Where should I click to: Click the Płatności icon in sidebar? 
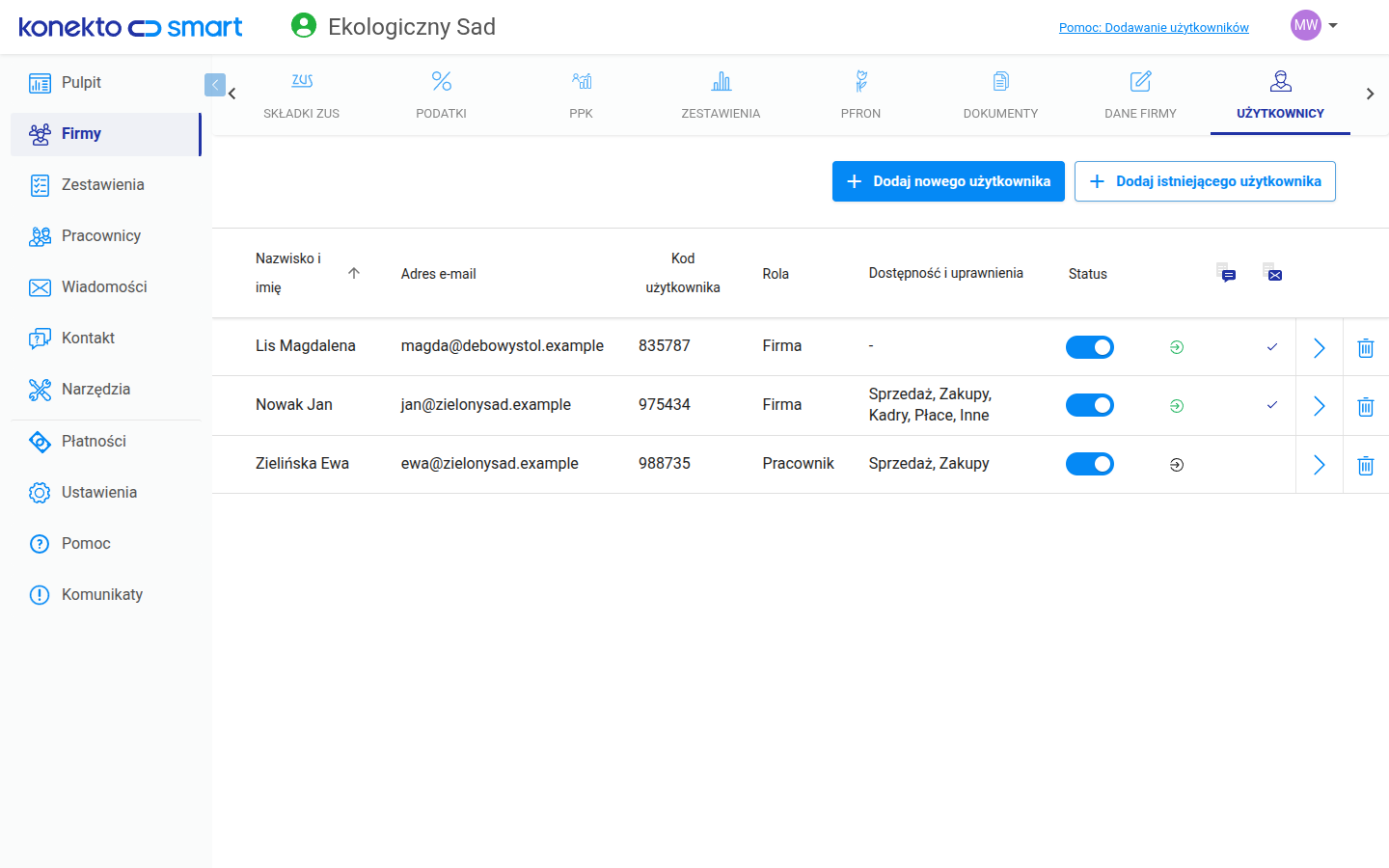click(40, 442)
